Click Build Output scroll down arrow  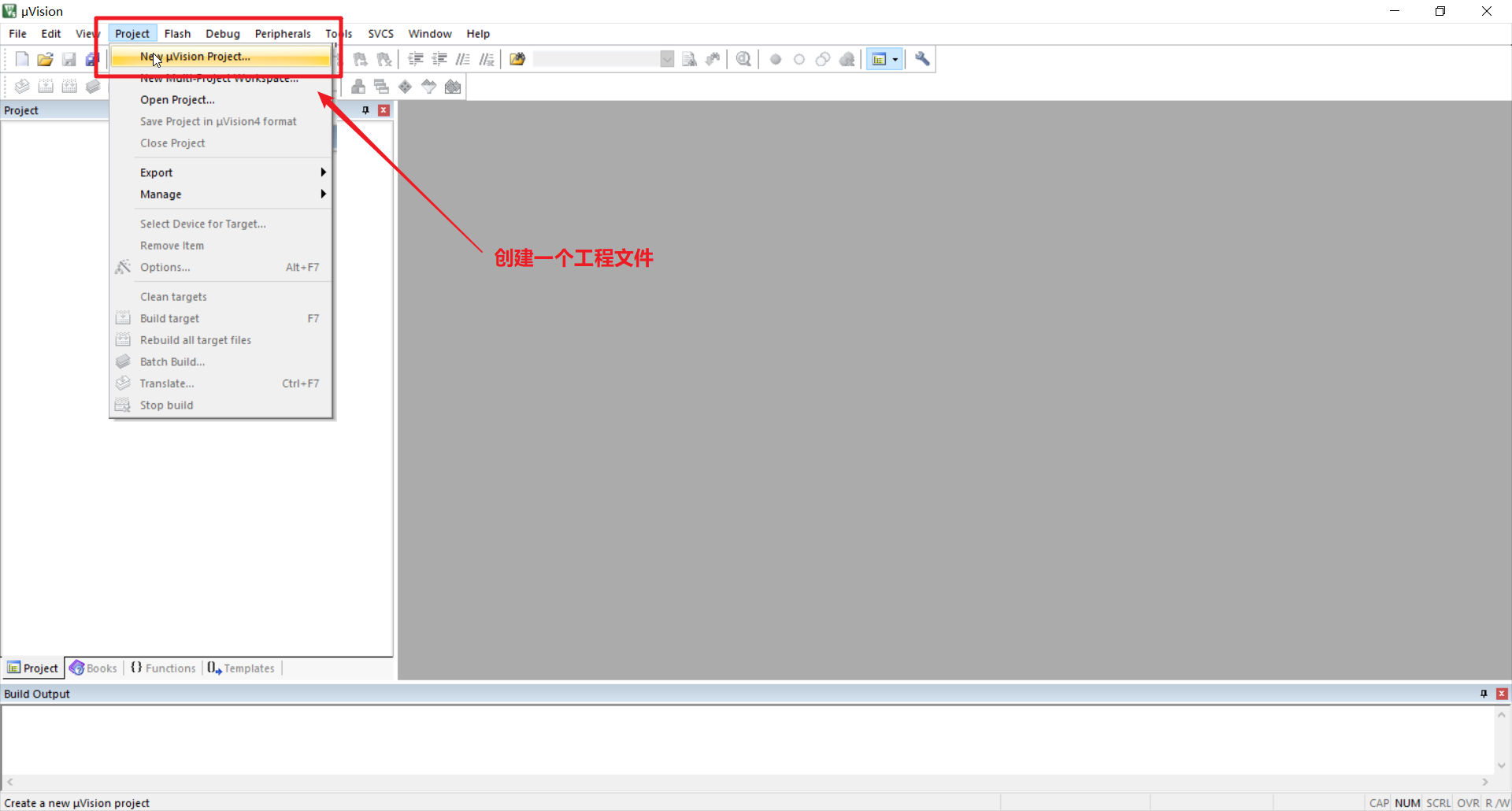[1502, 765]
